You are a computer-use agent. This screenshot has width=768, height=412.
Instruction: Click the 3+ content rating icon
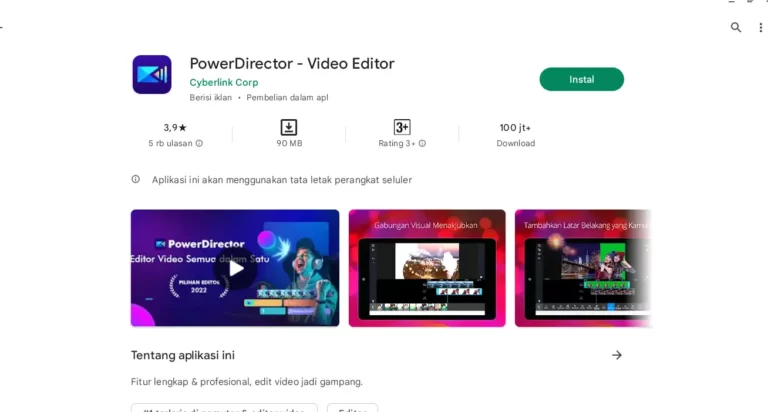(x=402, y=127)
